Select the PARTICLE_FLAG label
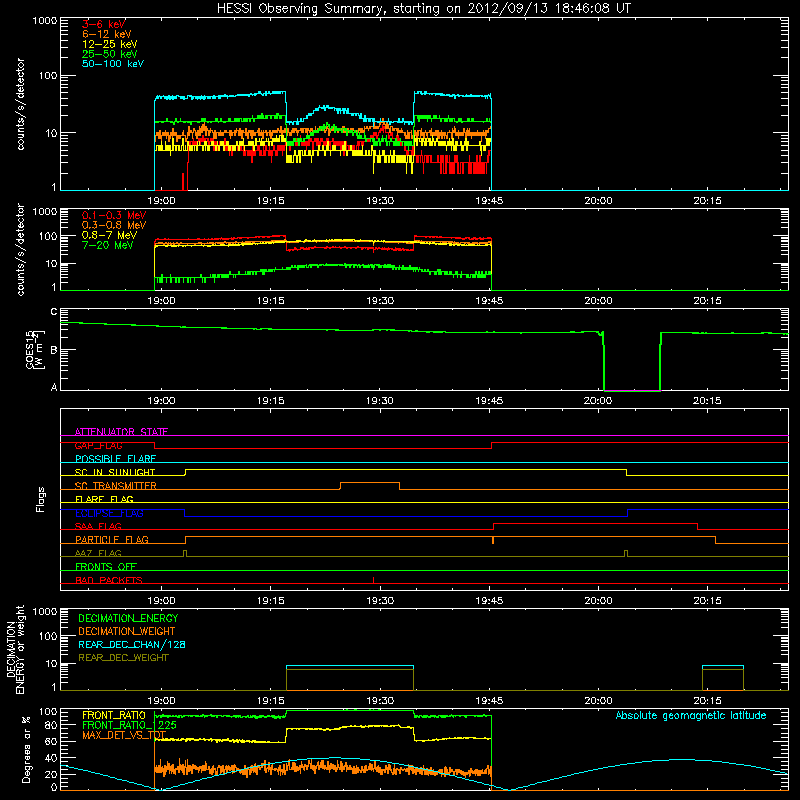This screenshot has width=800, height=800. pos(112,540)
